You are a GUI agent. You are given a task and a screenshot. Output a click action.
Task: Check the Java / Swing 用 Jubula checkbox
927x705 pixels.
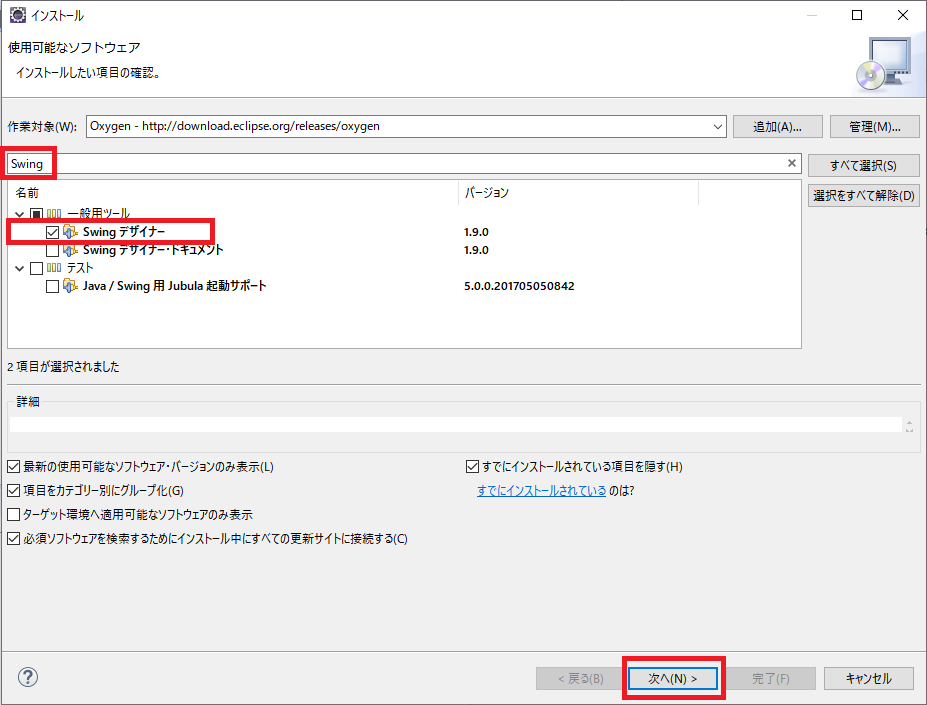click(53, 286)
